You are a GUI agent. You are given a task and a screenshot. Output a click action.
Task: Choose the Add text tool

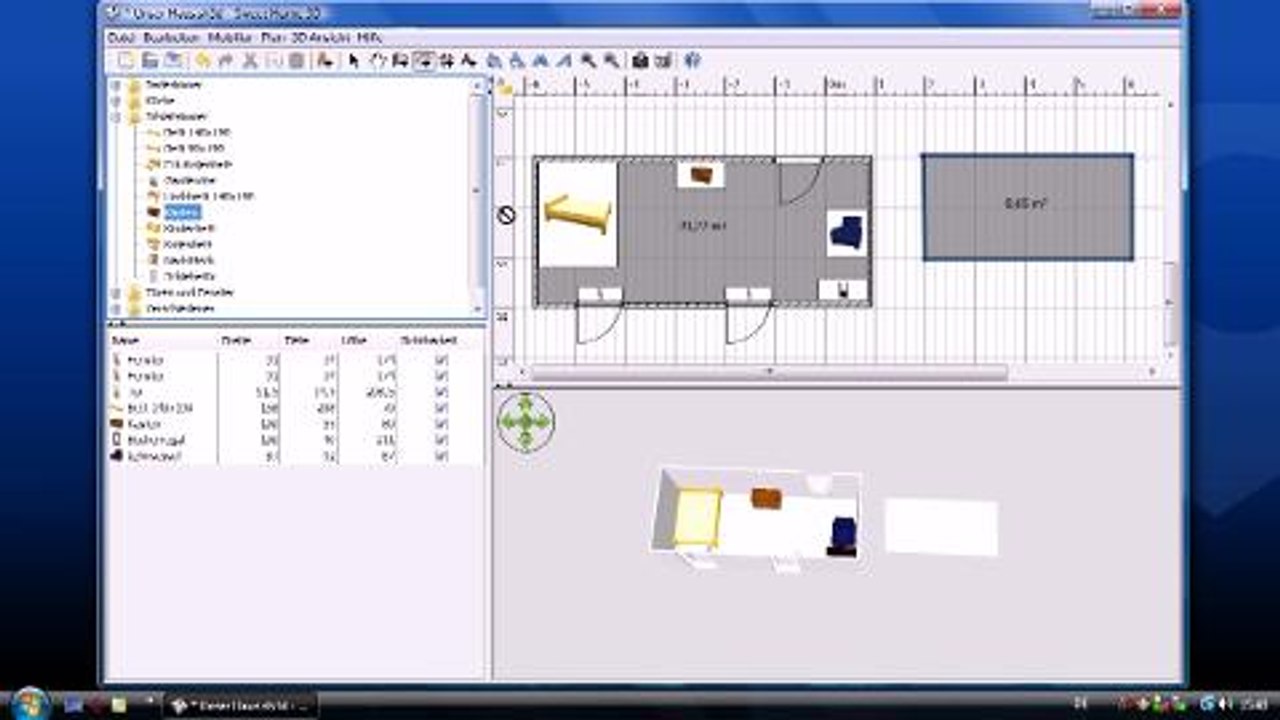(x=469, y=61)
